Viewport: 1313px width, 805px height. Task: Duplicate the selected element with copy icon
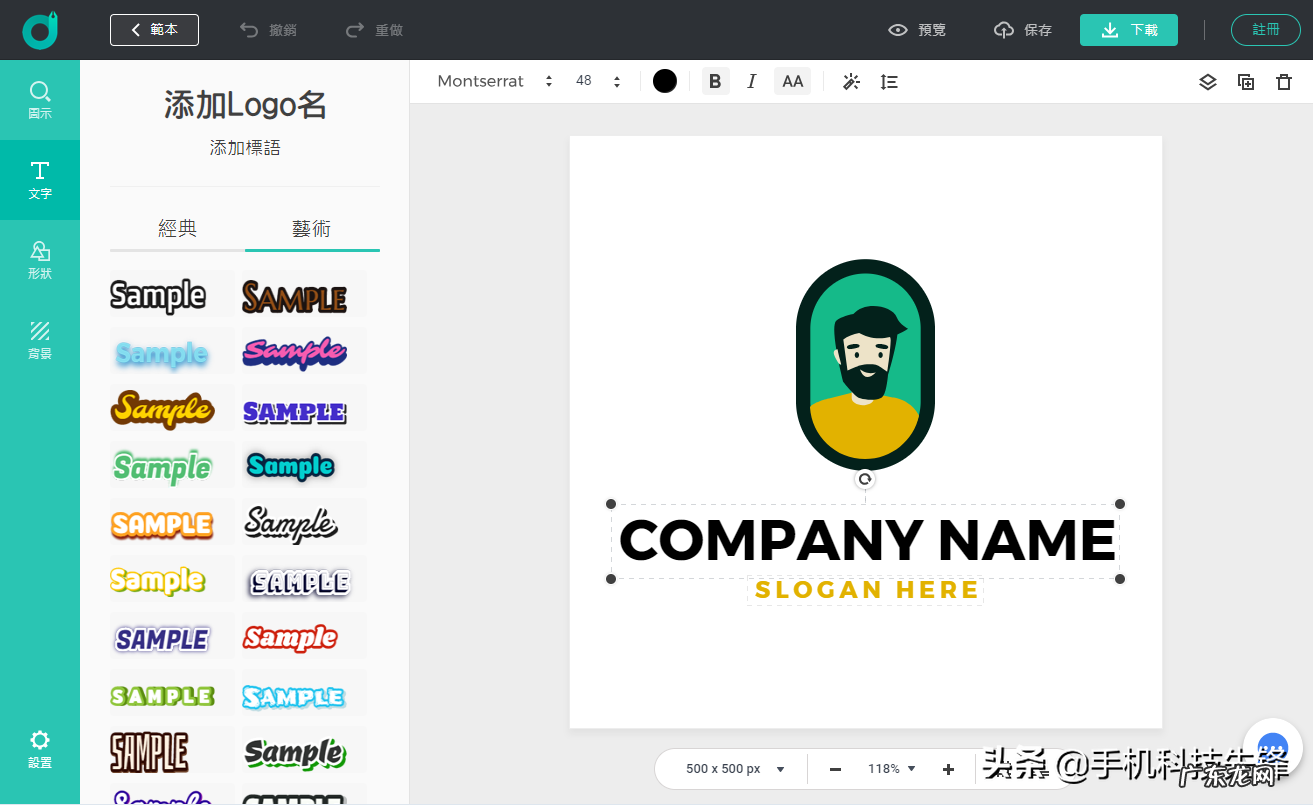click(x=1246, y=82)
